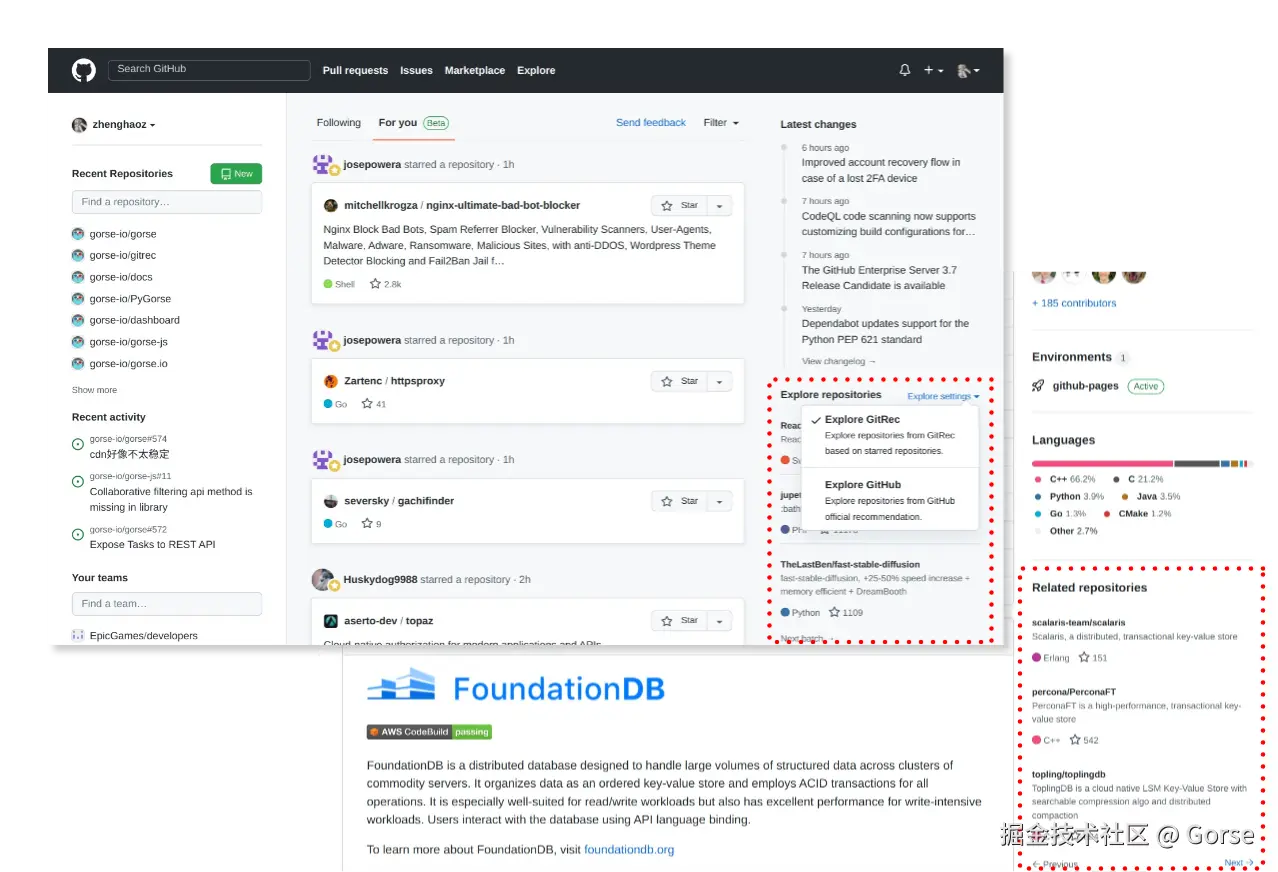Click the gorse-io/docs repository avatar icon
Viewport: 1278px width, 872px height.
[x=78, y=277]
